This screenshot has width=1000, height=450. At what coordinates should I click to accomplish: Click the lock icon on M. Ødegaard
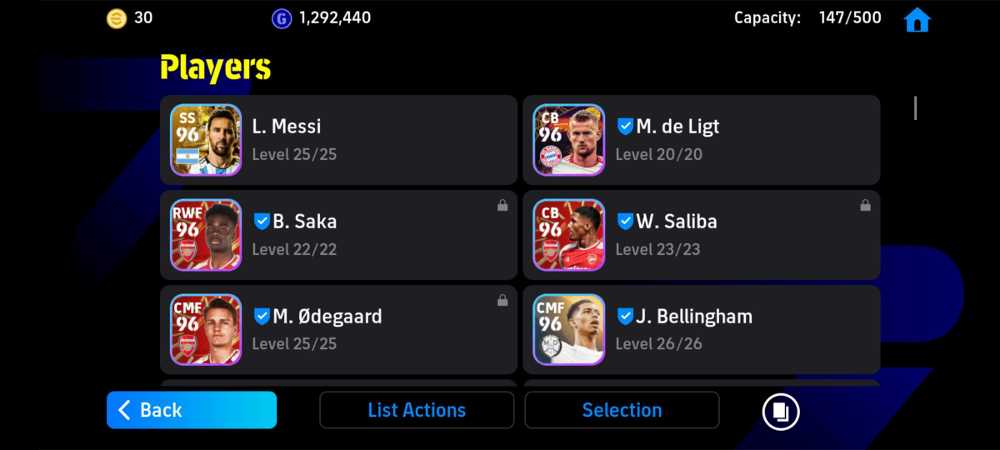pyautogui.click(x=503, y=300)
